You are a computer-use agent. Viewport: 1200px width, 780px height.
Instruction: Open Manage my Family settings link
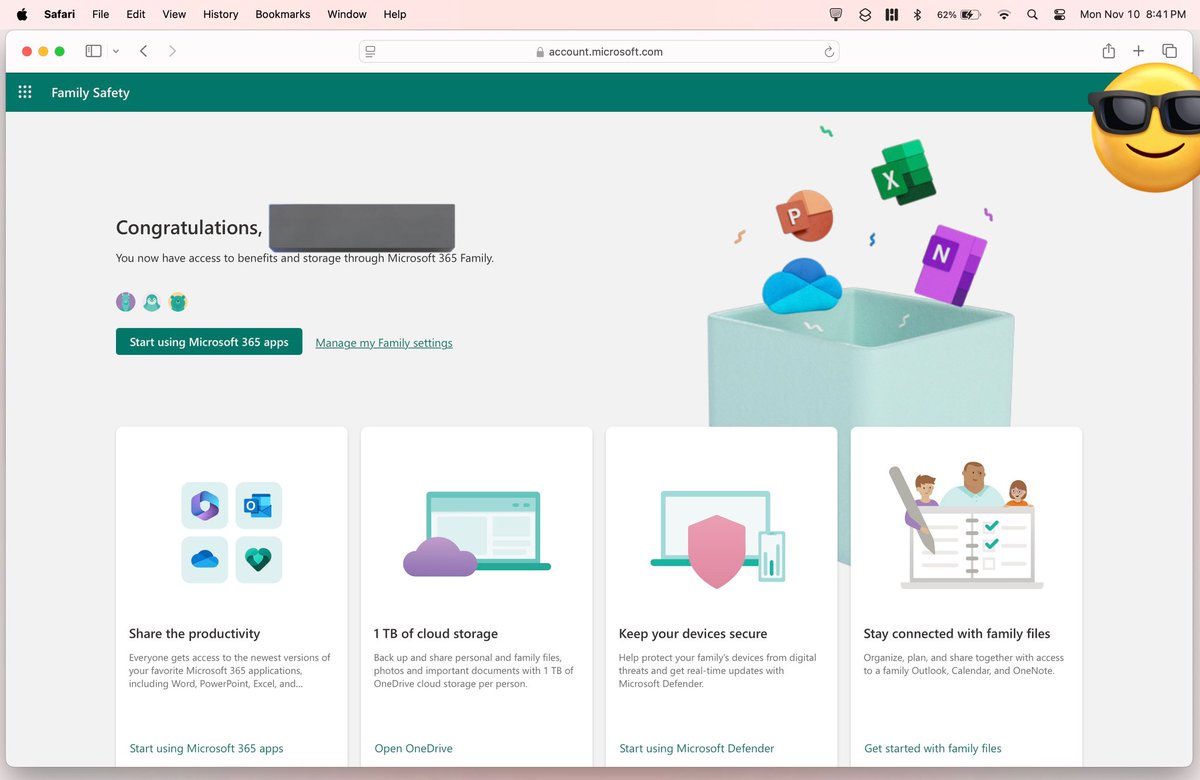(x=384, y=343)
